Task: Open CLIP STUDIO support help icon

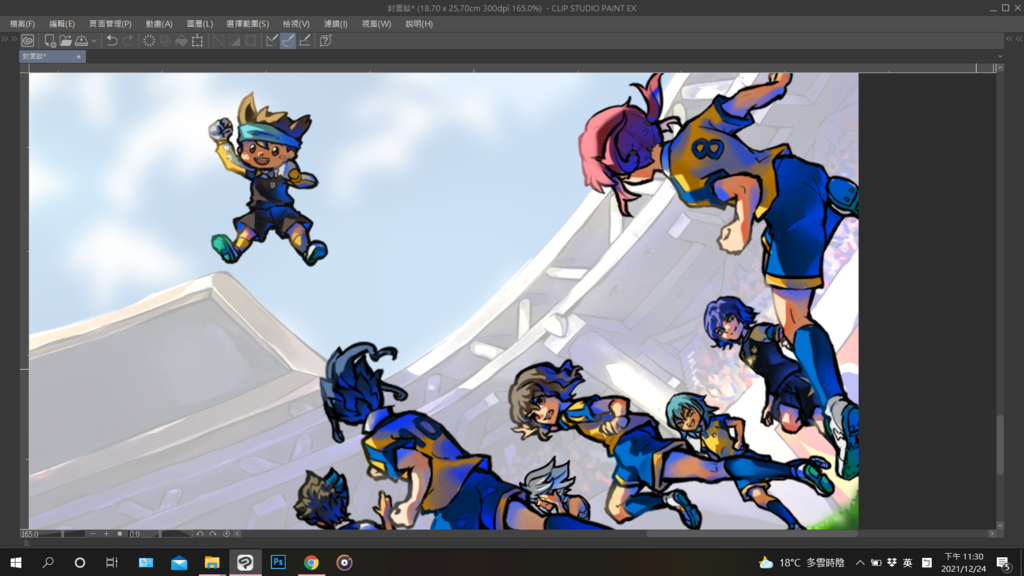Action: [325, 40]
